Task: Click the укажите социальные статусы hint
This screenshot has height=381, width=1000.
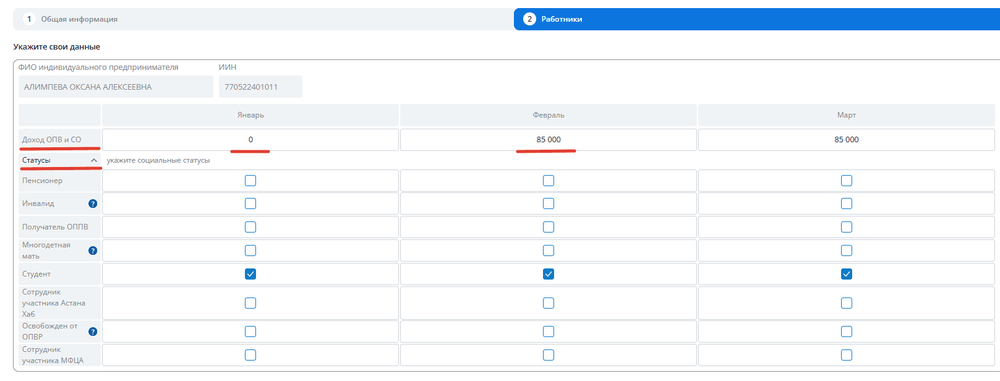Action: coord(158,160)
